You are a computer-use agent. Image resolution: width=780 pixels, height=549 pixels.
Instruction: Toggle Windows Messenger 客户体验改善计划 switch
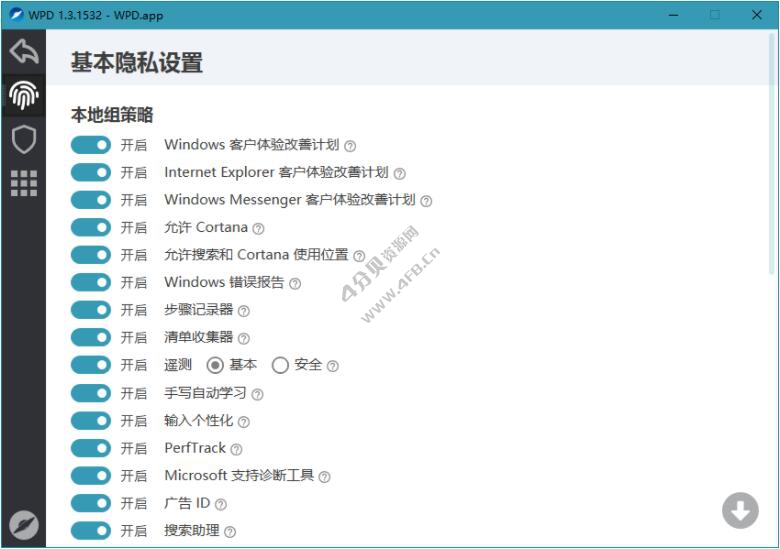point(91,200)
